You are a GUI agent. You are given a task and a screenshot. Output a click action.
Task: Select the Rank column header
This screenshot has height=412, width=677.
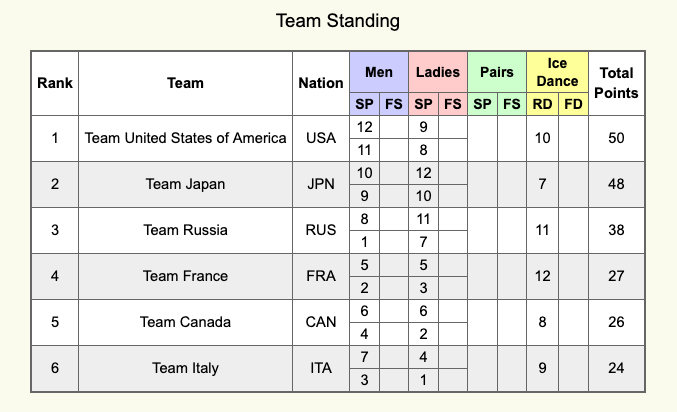pyautogui.click(x=55, y=83)
